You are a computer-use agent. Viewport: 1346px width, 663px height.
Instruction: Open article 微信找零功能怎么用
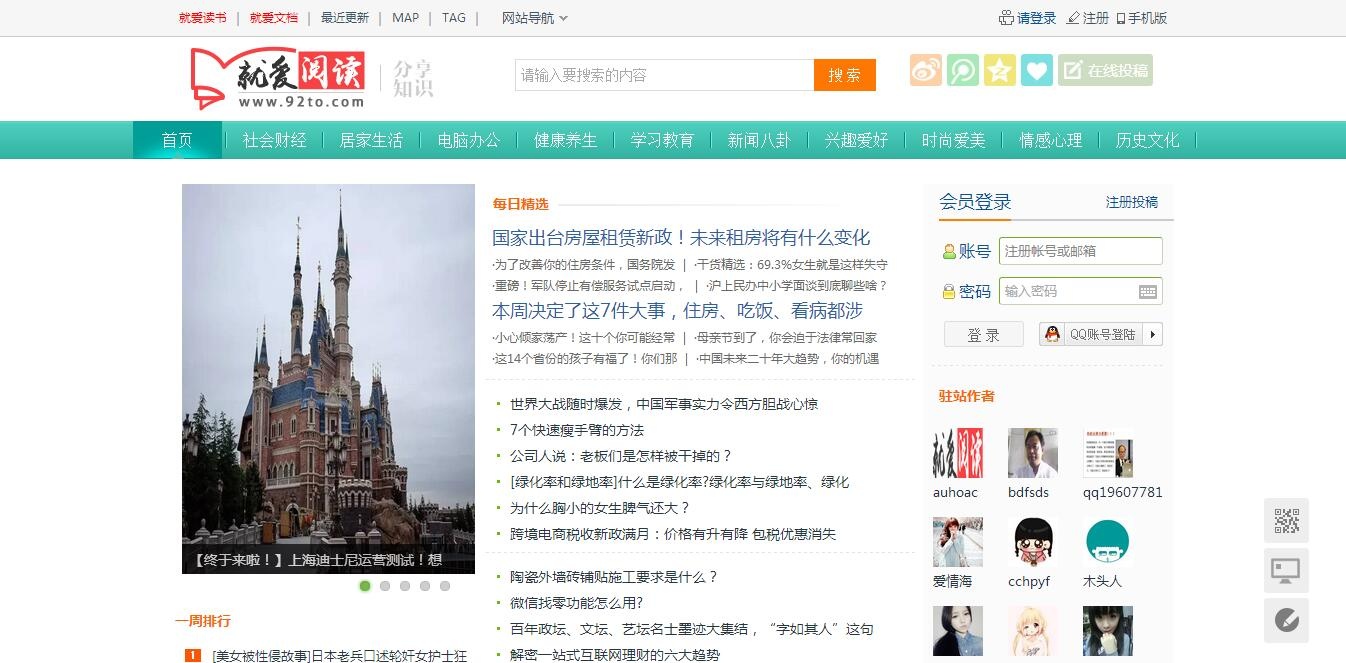[x=577, y=603]
